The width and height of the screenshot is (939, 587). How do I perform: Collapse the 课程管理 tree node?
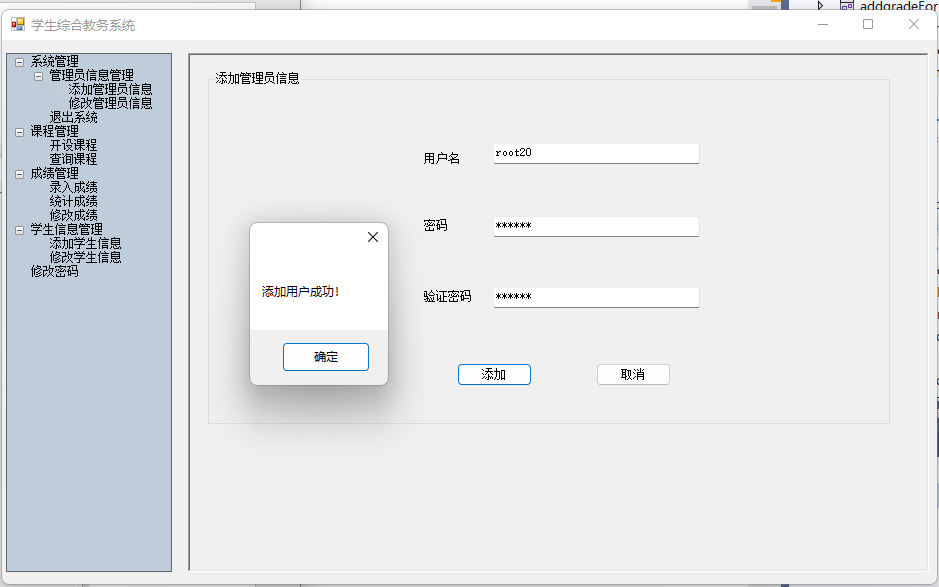(x=20, y=132)
